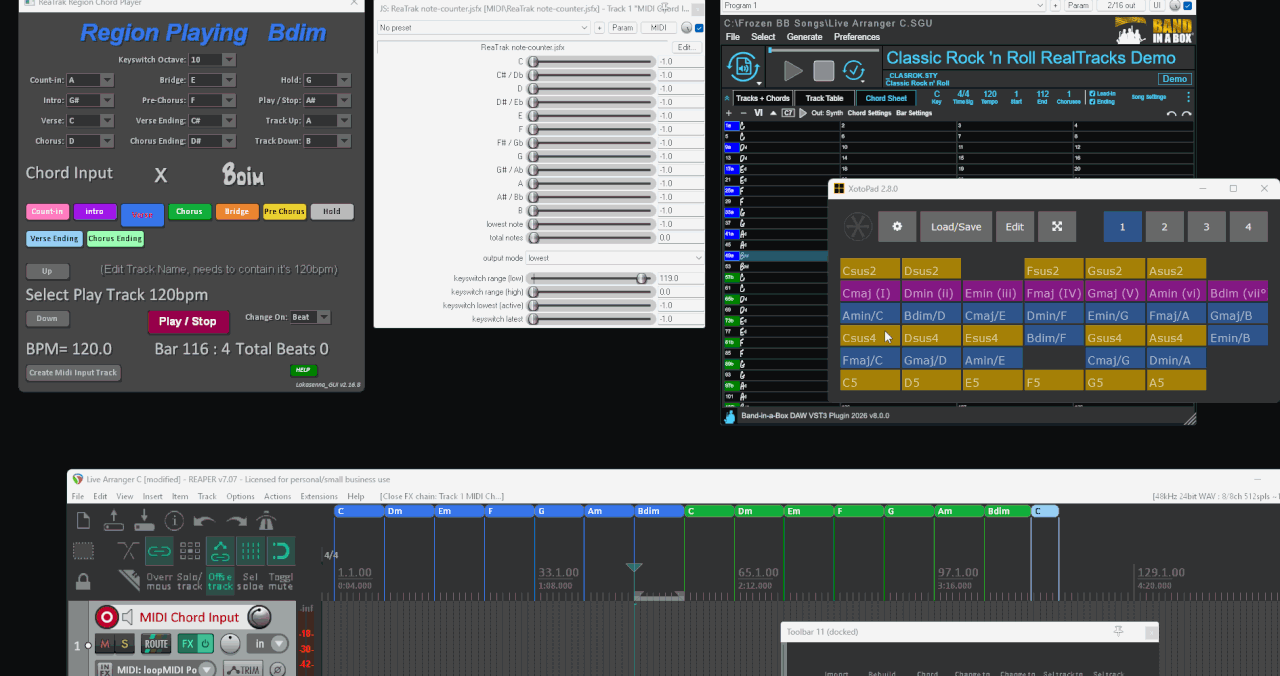Switch to Track Table tab

[825, 98]
